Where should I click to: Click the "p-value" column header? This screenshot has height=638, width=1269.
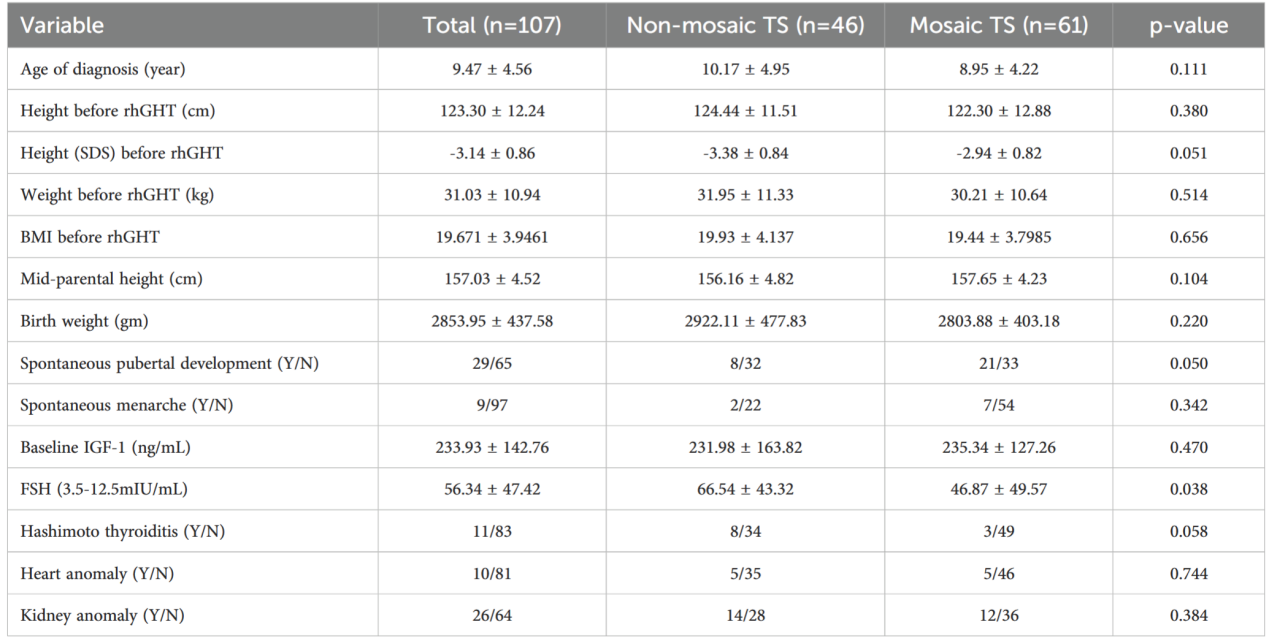click(1187, 26)
